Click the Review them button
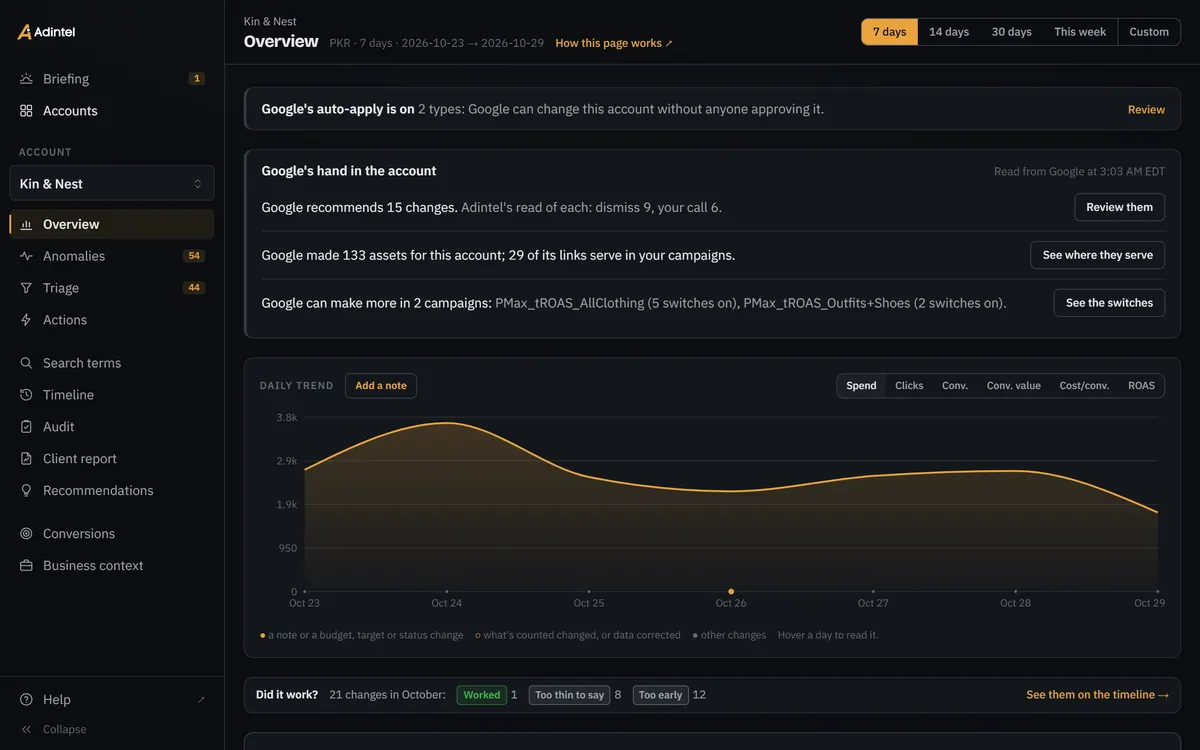The width and height of the screenshot is (1200, 750). pos(1119,208)
